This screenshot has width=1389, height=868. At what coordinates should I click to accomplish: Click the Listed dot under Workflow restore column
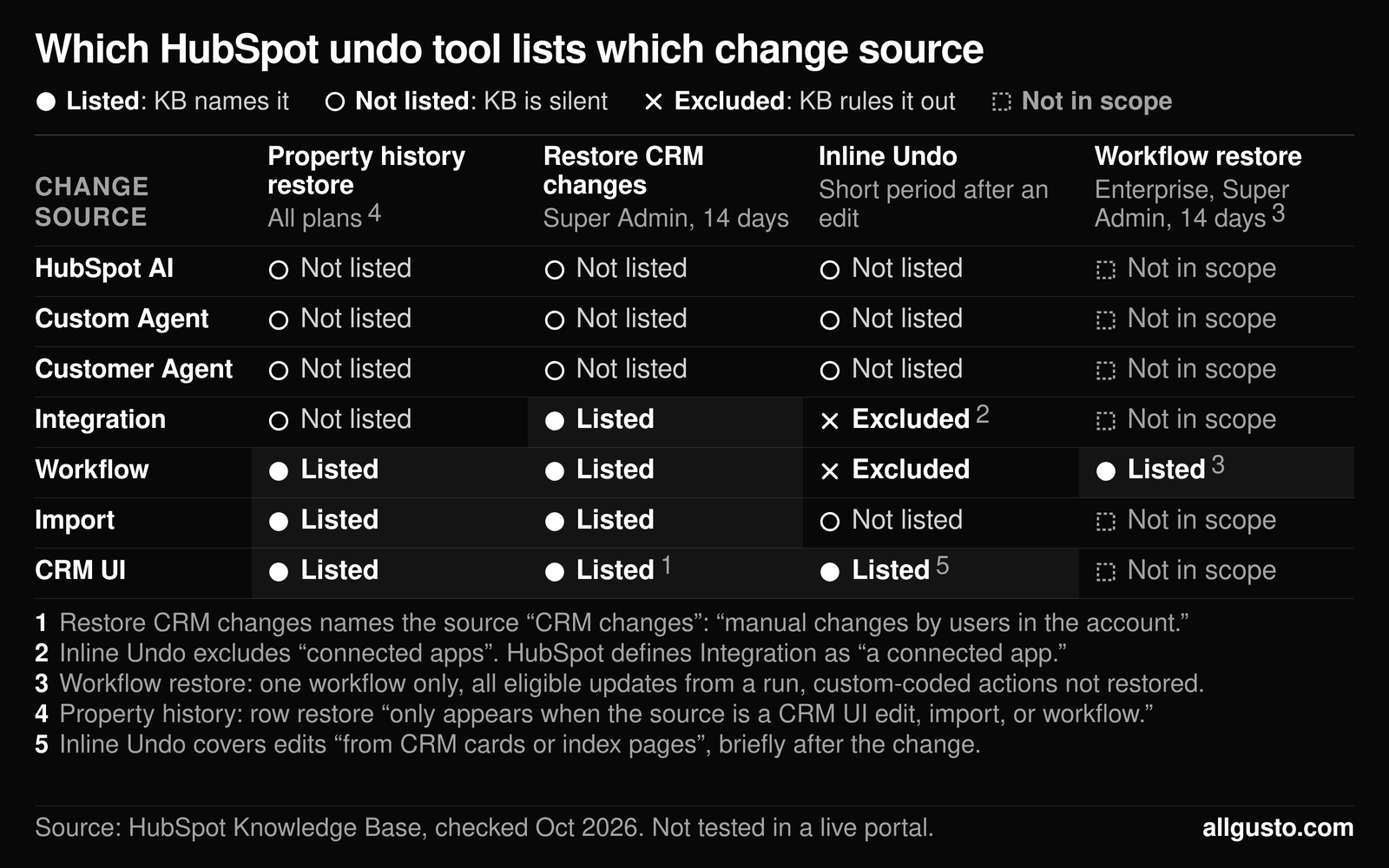coord(1106,471)
